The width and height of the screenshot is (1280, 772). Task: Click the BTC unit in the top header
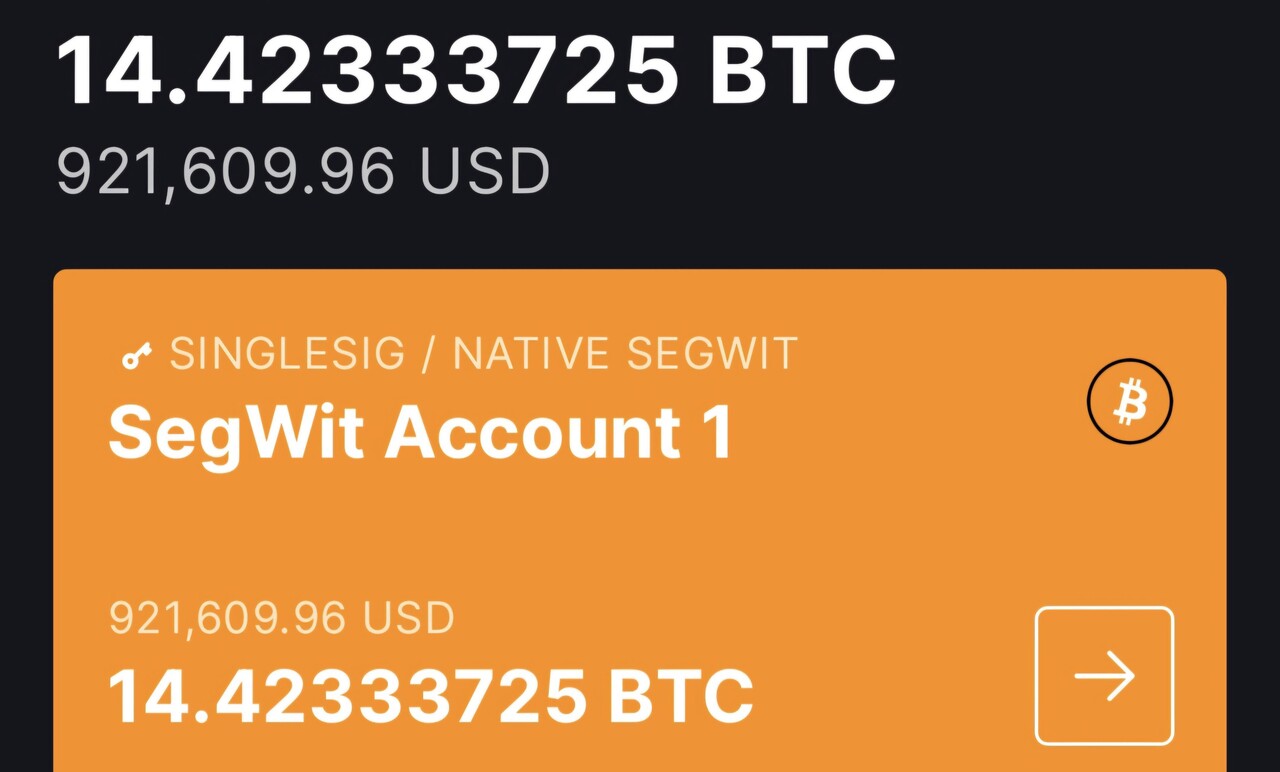coord(802,70)
